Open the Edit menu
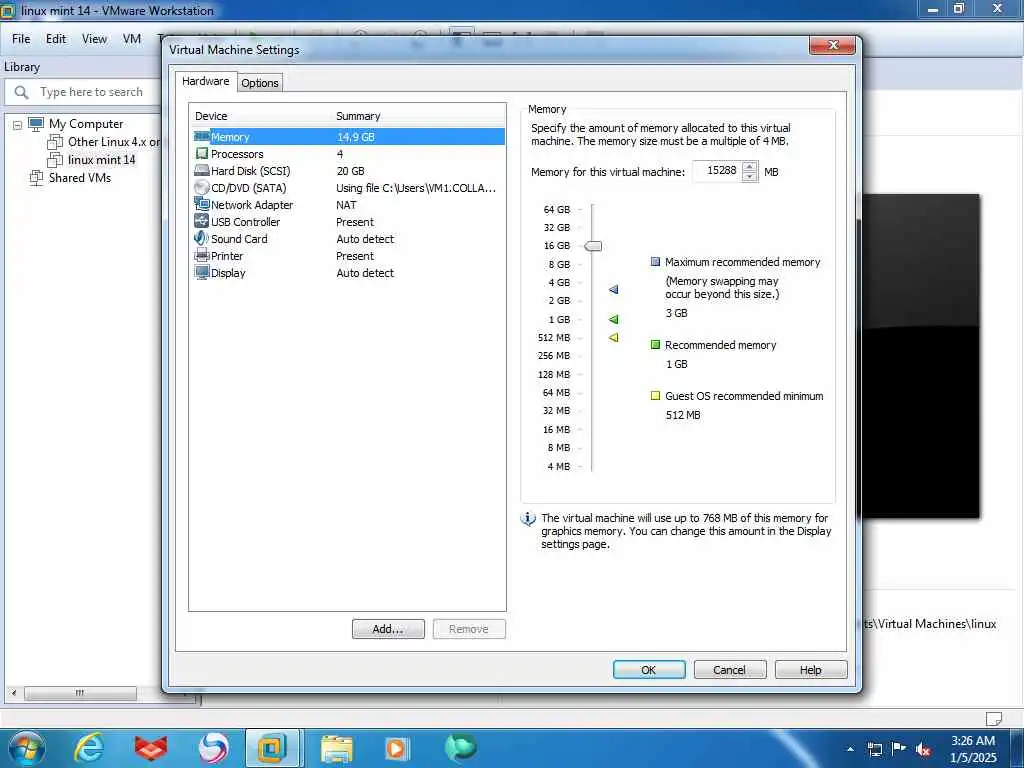1024x768 pixels. [56, 39]
